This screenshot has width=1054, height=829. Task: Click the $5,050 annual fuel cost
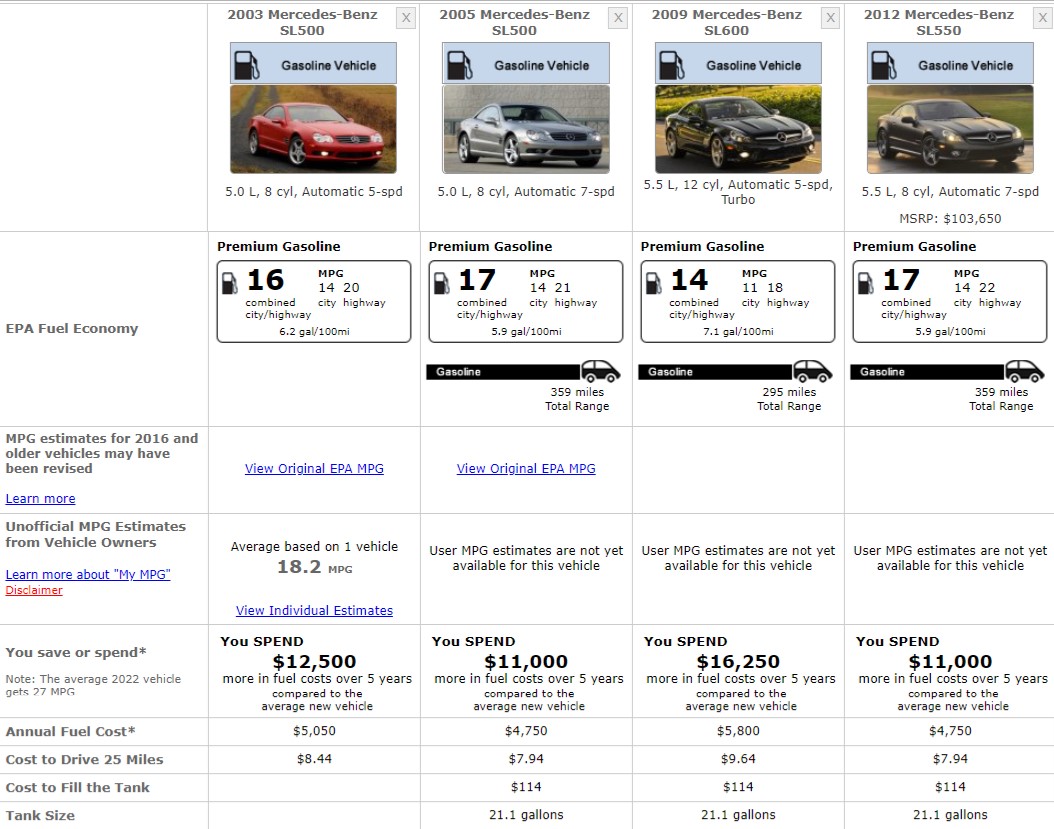click(x=314, y=731)
